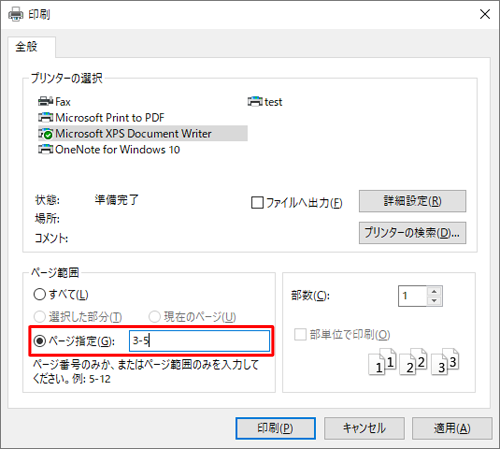Click the printer icon in the title bar

[x=16, y=14]
